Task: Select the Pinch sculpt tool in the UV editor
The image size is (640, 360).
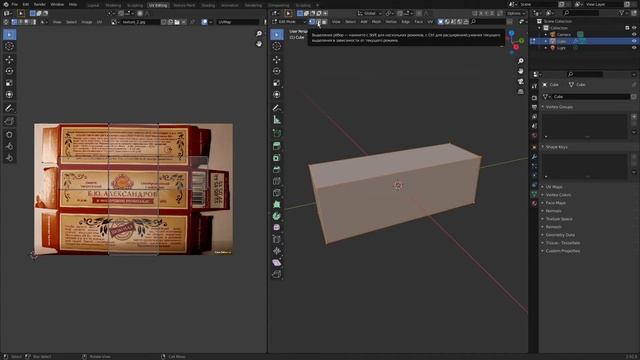Action: tap(9, 158)
